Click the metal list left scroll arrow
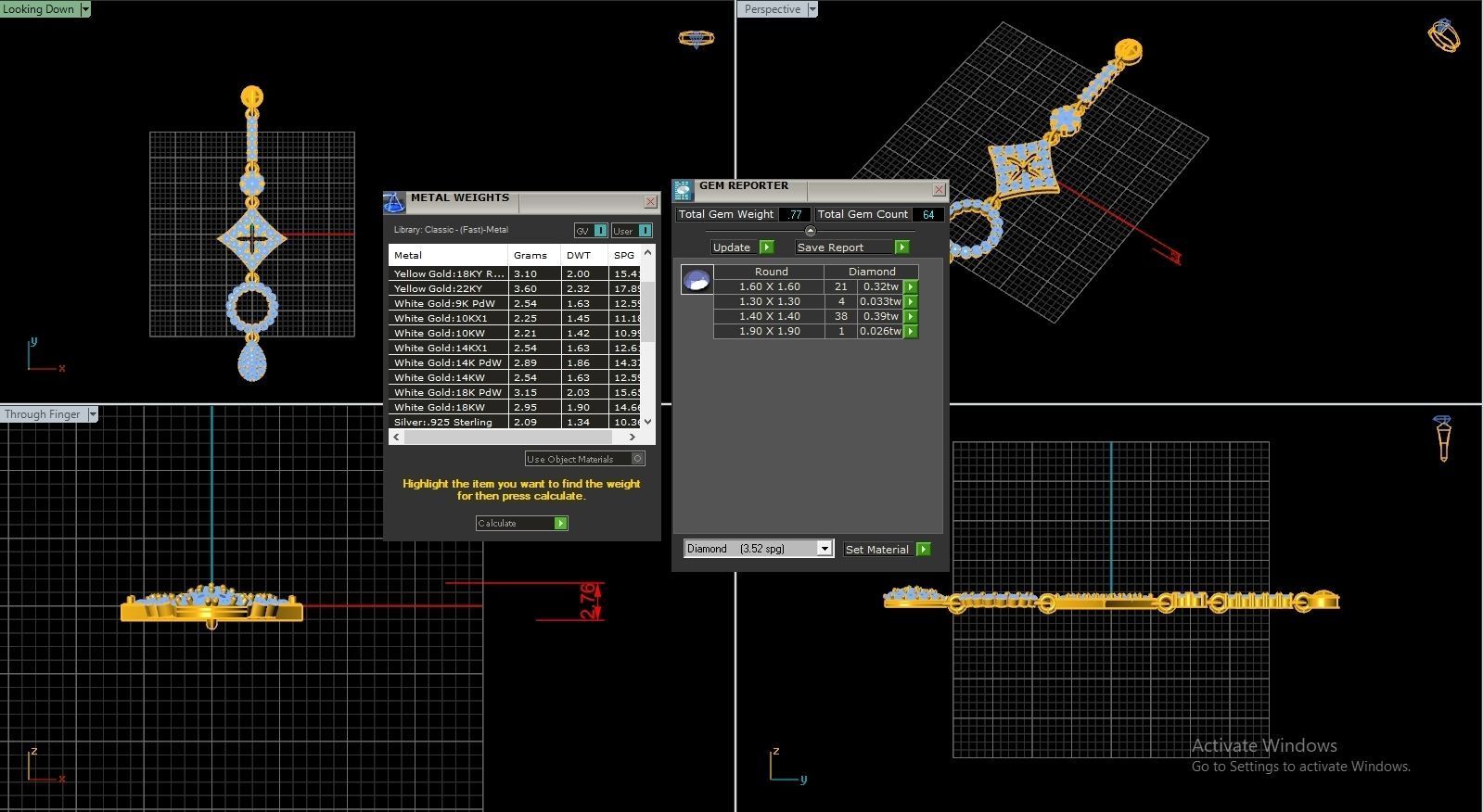 click(x=397, y=437)
